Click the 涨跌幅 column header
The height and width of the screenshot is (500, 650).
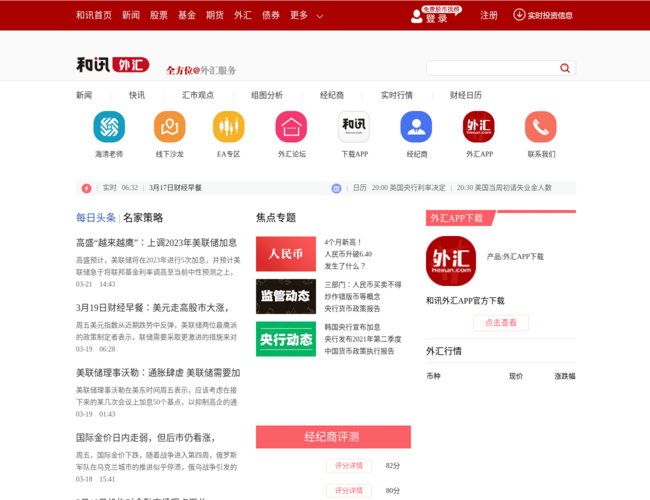pyautogui.click(x=565, y=376)
